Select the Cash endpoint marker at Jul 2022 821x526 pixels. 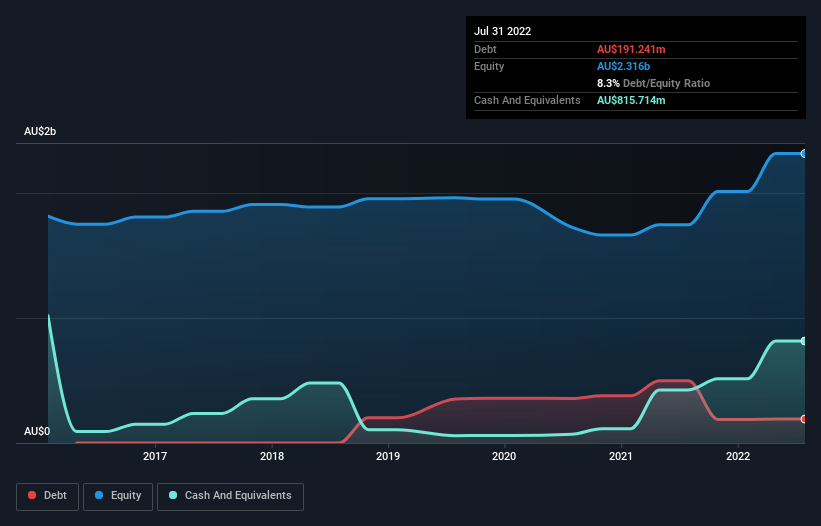click(804, 341)
